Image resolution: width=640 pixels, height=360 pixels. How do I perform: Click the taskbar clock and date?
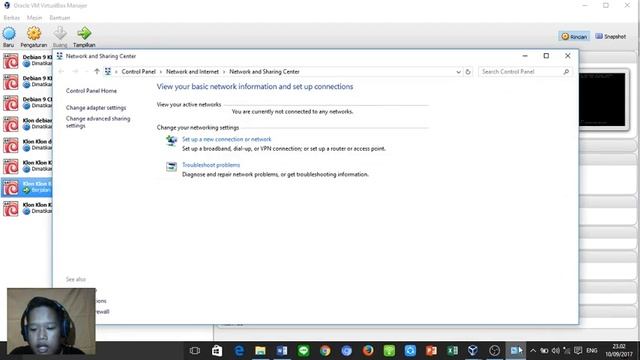619,351
